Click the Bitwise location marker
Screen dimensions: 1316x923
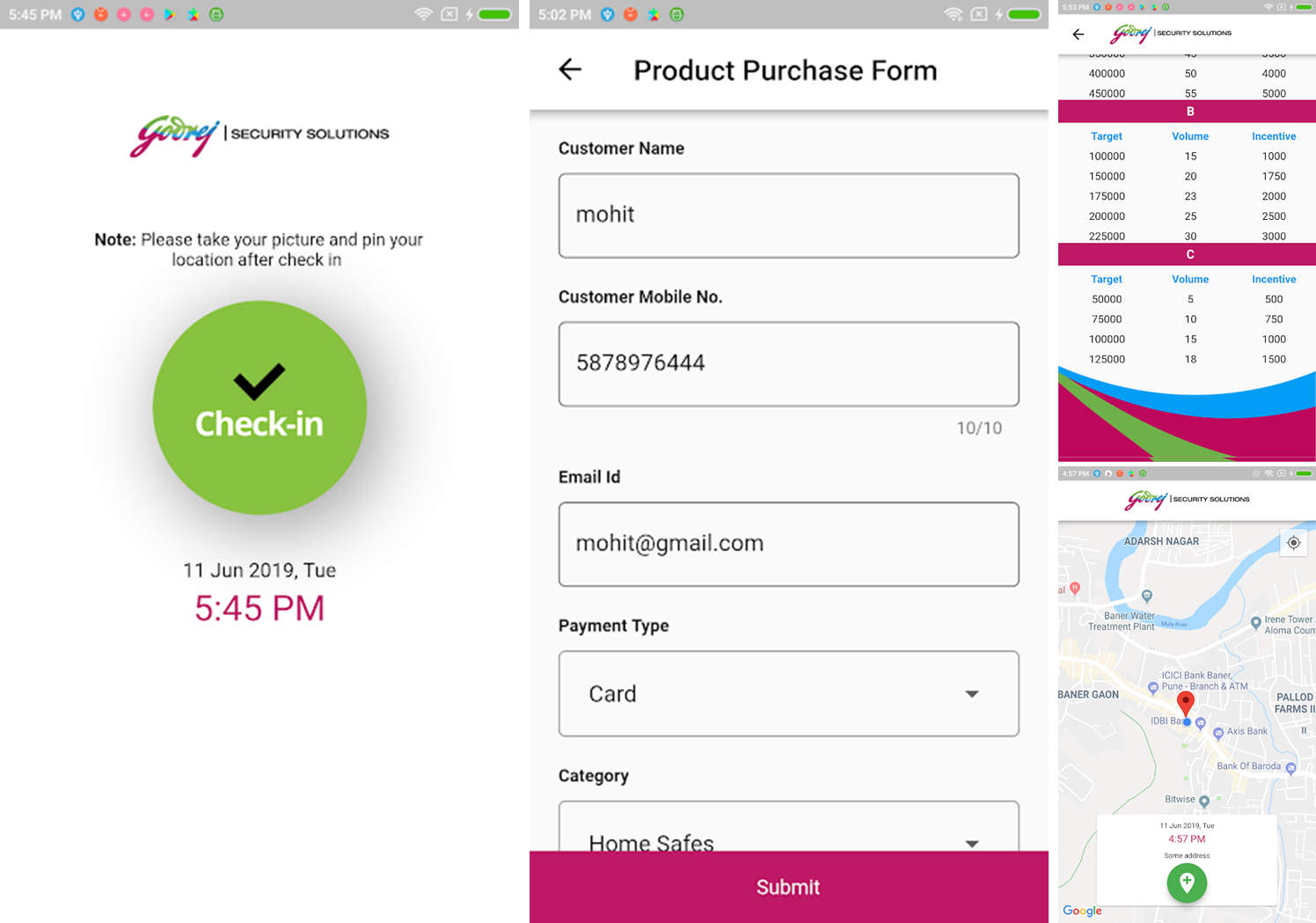[1204, 801]
